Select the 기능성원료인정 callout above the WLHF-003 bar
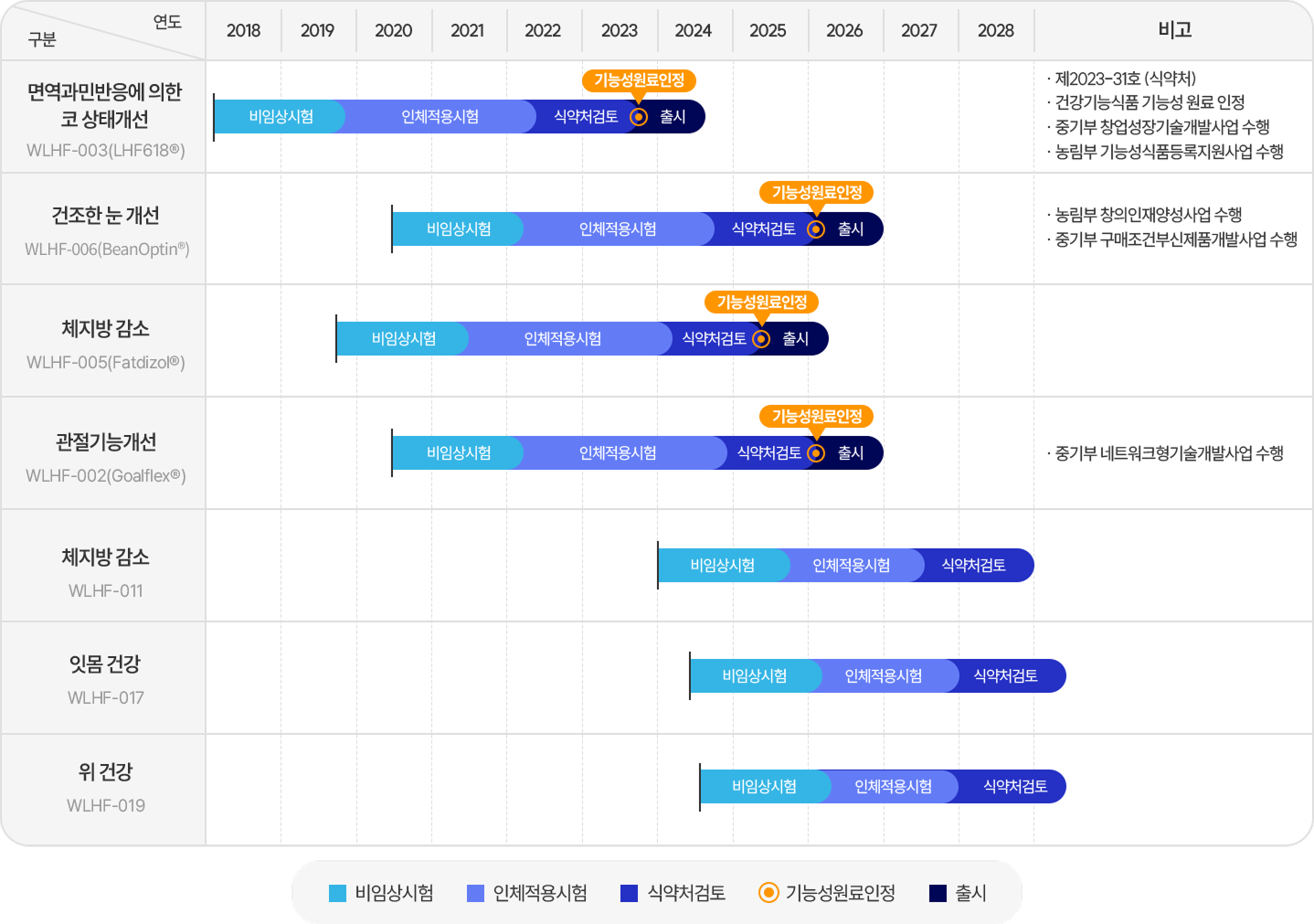Screen dimensions: 1314x924 pos(639,80)
